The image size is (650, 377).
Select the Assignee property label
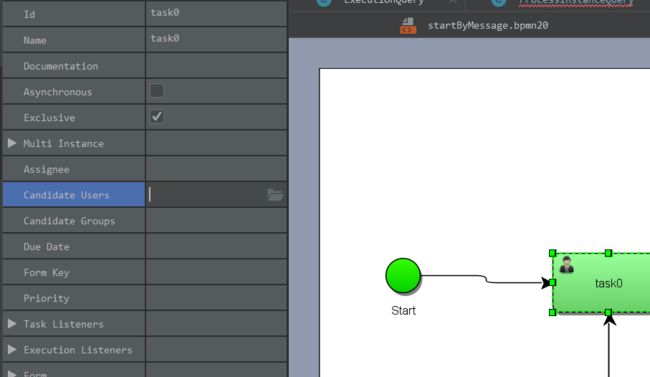46,169
